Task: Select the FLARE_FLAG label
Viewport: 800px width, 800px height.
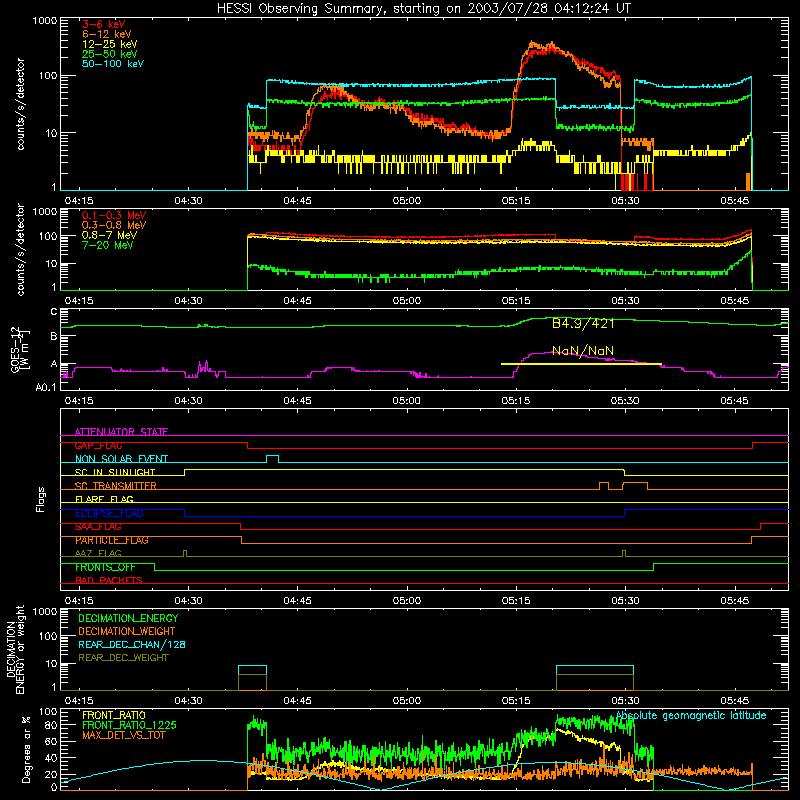Action: (104, 499)
